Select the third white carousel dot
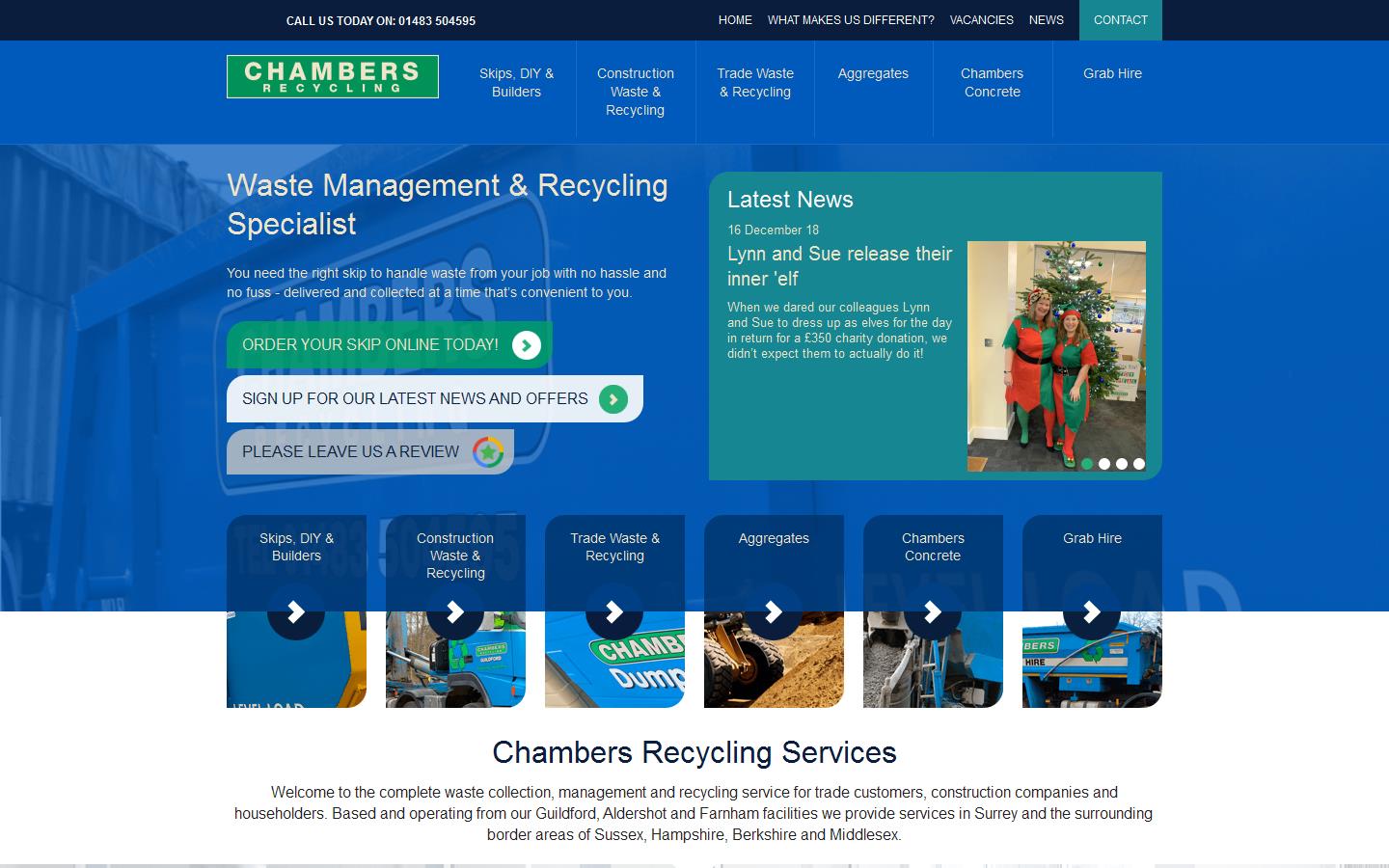Image resolution: width=1389 pixels, height=868 pixels. tap(1121, 464)
